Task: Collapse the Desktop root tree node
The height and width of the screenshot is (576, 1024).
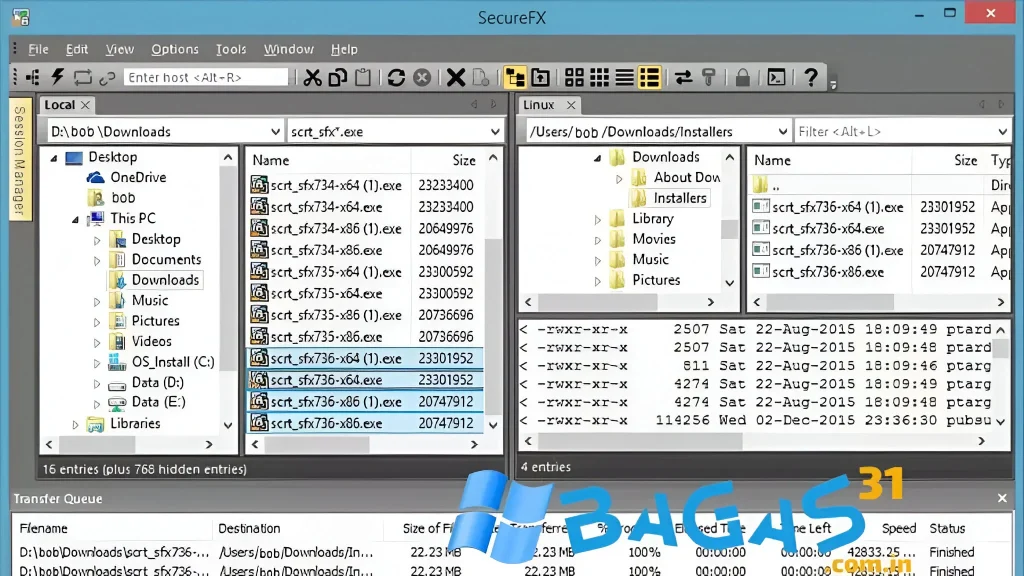Action: tap(54, 157)
